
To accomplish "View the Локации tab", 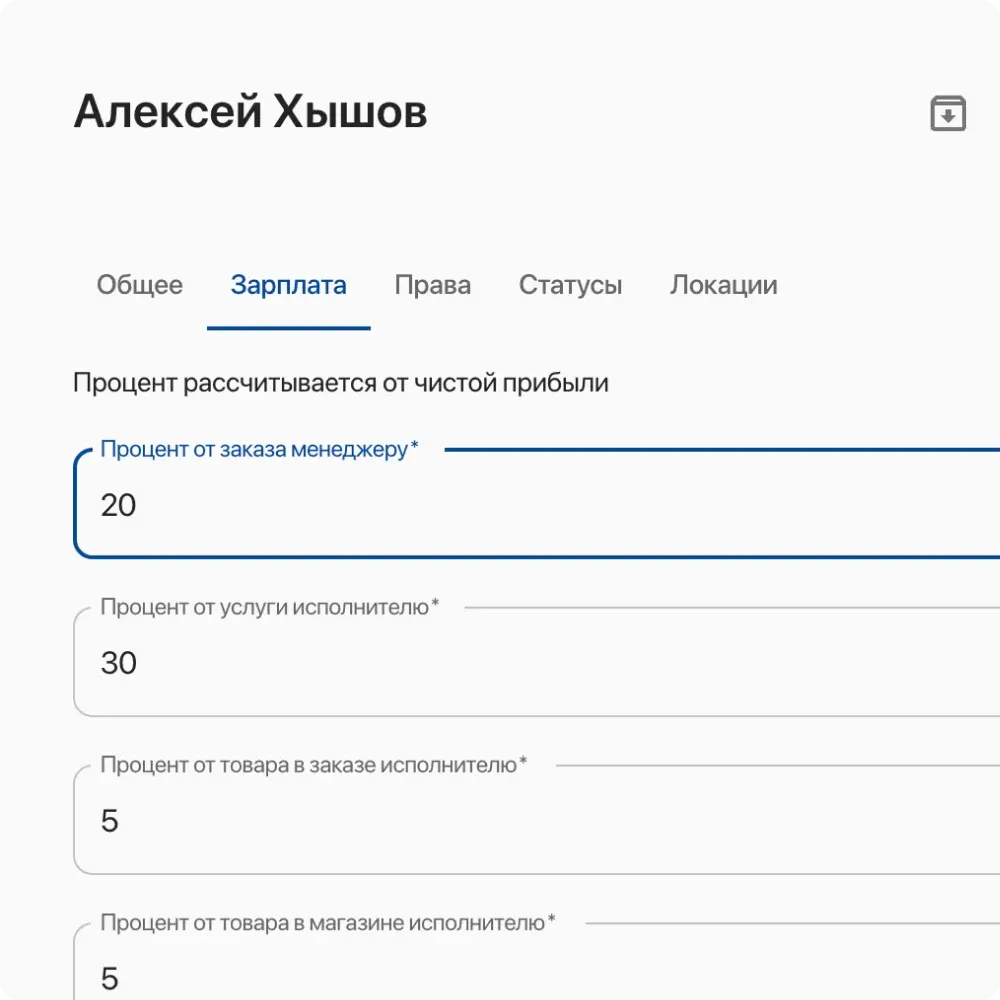I will coord(723,285).
